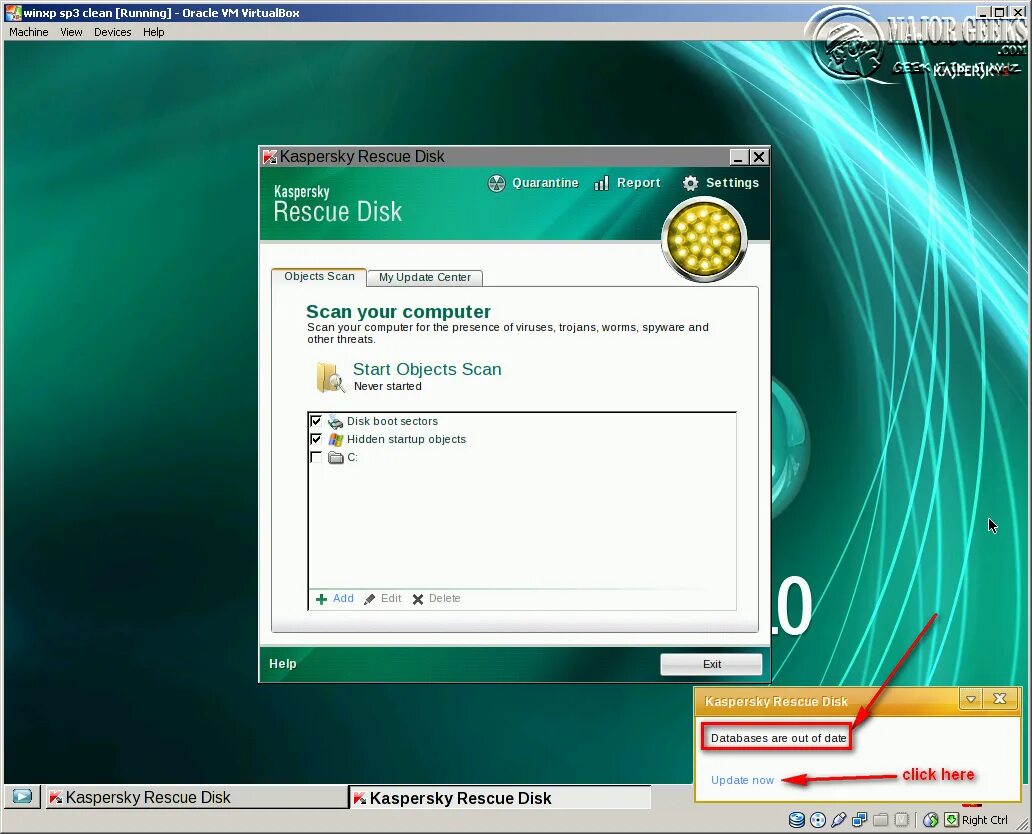Viewport: 1032px width, 834px height.
Task: Click the 'Hidden startup objects' row label
Action: click(406, 439)
